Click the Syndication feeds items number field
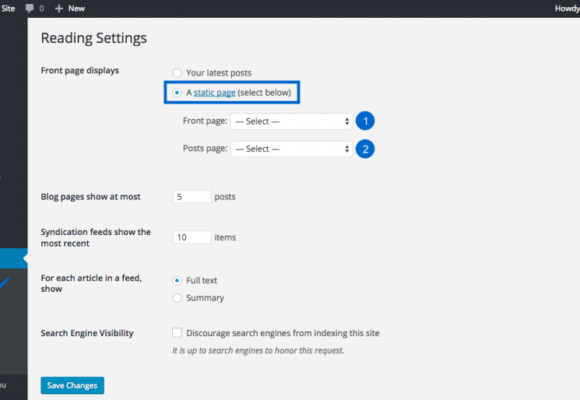Screen dimensions: 580x400 [x=192, y=237]
